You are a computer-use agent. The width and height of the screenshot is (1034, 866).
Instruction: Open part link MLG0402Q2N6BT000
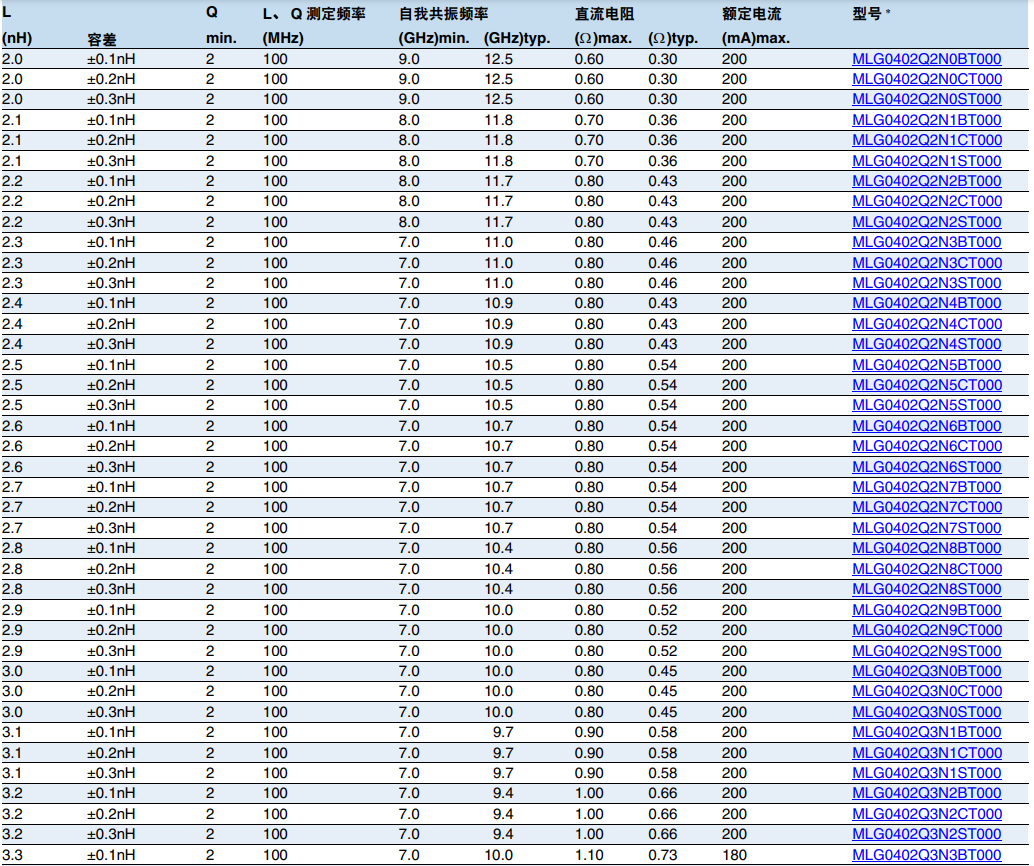(927, 426)
